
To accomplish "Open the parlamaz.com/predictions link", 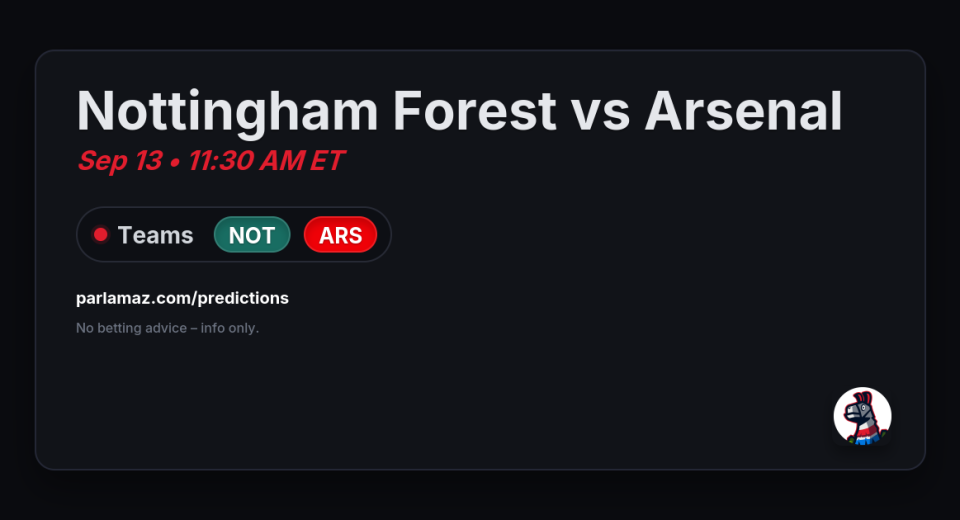I will click(182, 298).
